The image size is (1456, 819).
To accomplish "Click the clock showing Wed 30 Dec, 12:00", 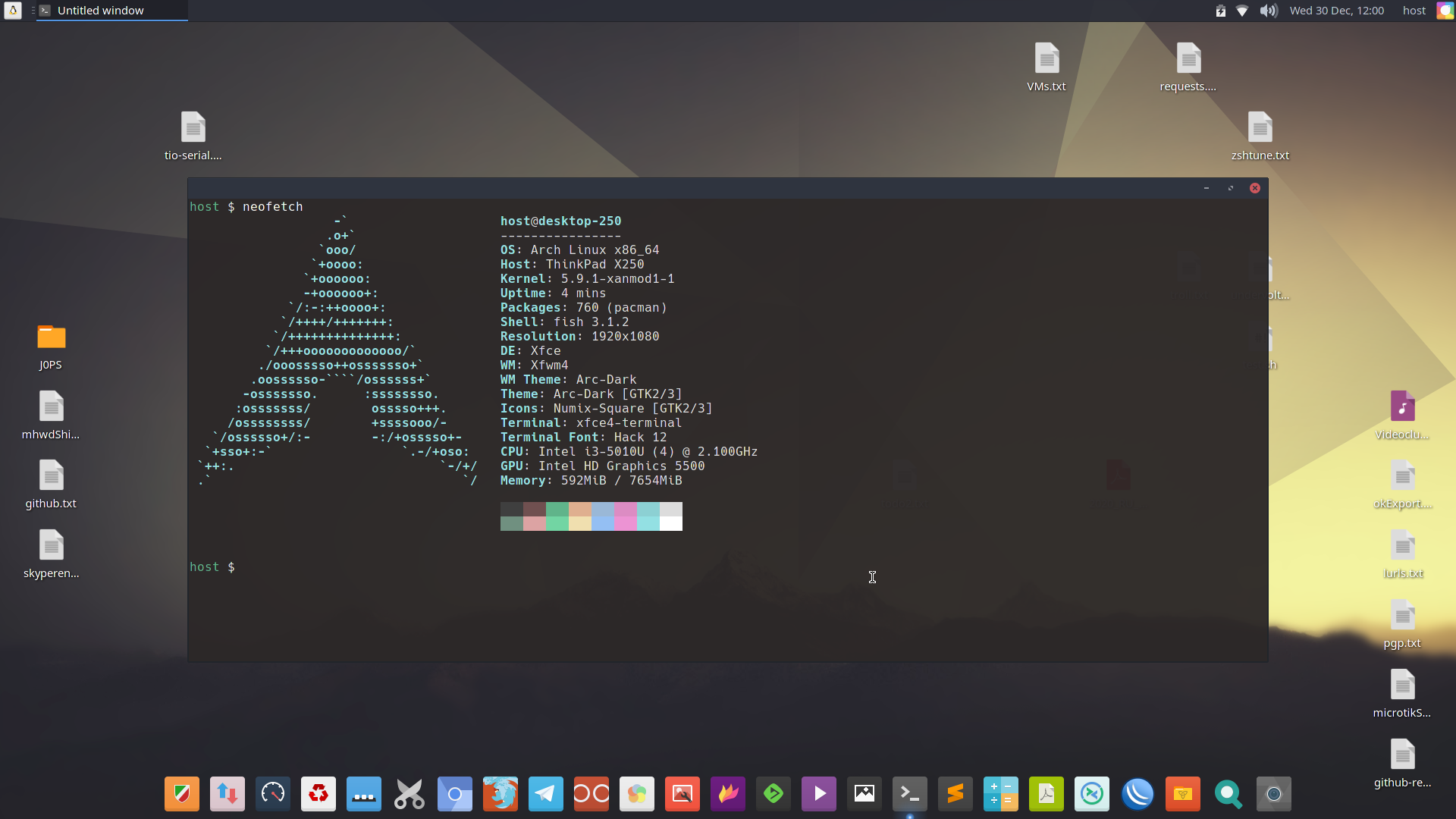I will [x=1337, y=11].
